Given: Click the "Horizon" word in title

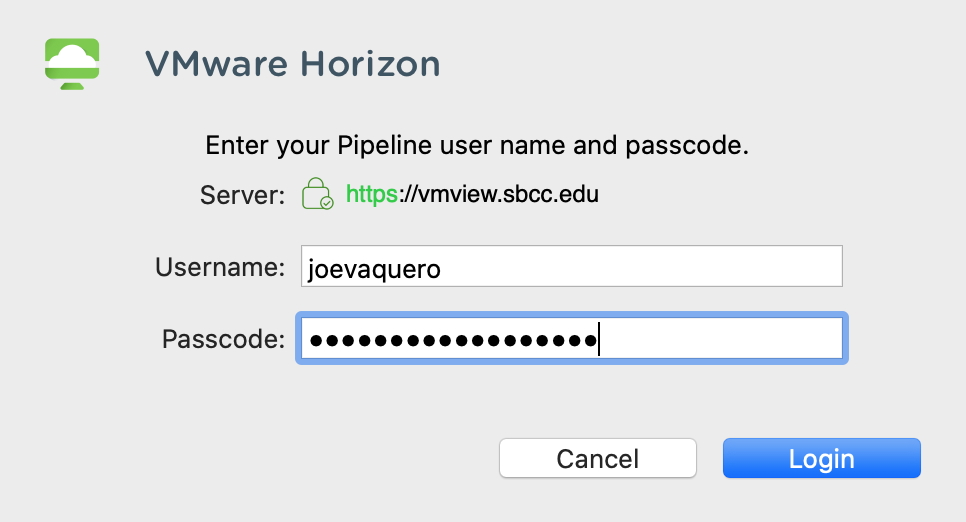Looking at the screenshot, I should [x=371, y=64].
